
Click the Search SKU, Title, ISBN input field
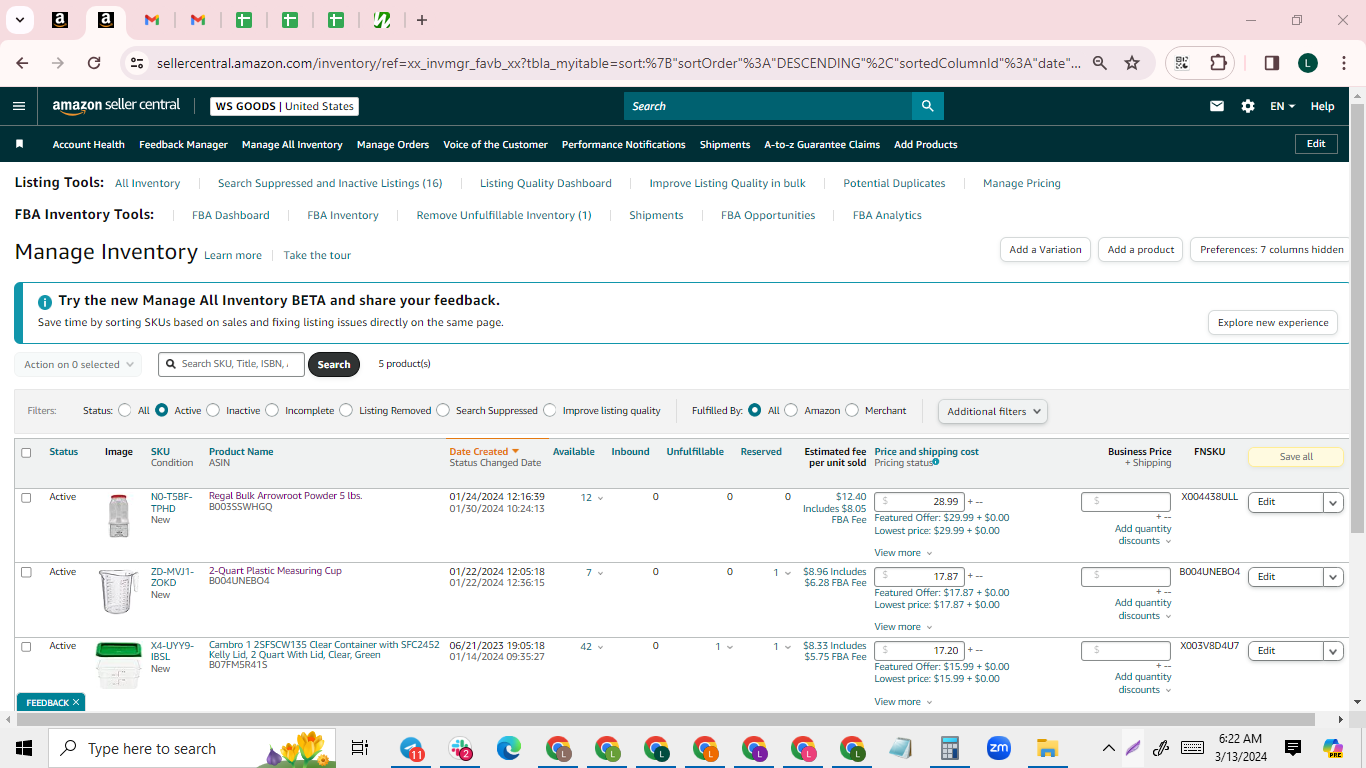pyautogui.click(x=231, y=364)
